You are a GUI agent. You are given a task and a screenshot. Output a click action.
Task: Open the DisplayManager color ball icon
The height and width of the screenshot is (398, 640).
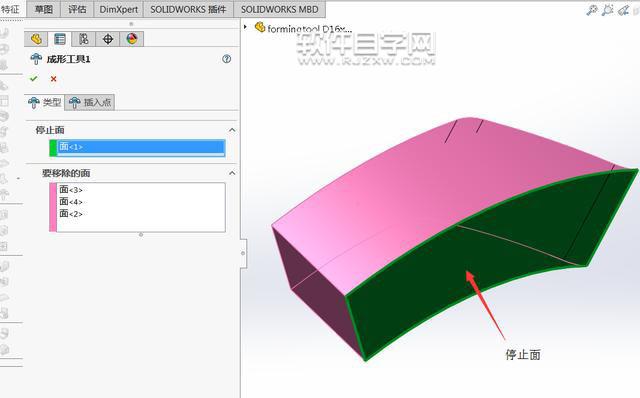(131, 39)
